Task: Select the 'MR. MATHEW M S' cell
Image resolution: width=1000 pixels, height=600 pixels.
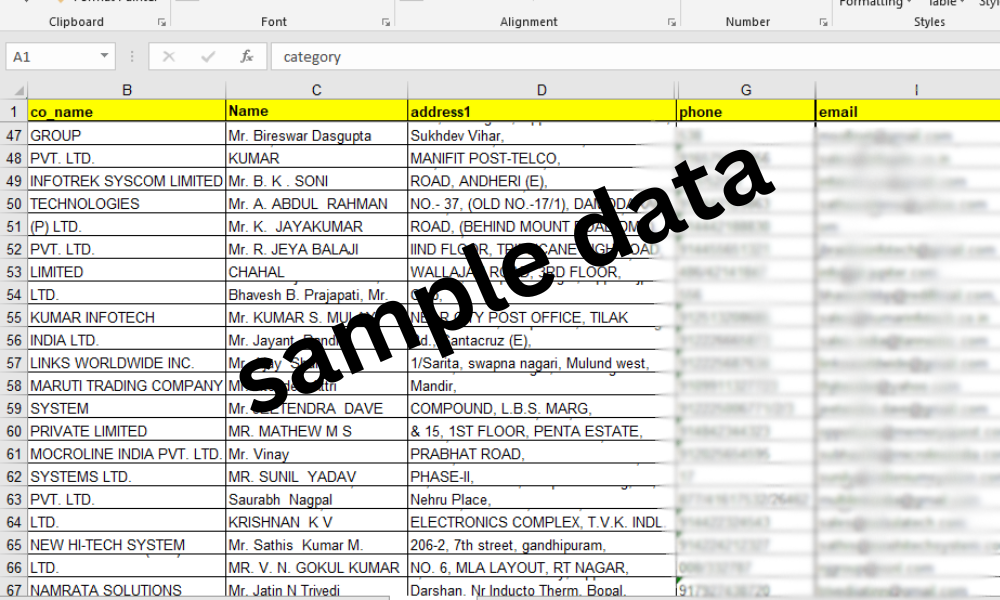Action: tap(317, 431)
